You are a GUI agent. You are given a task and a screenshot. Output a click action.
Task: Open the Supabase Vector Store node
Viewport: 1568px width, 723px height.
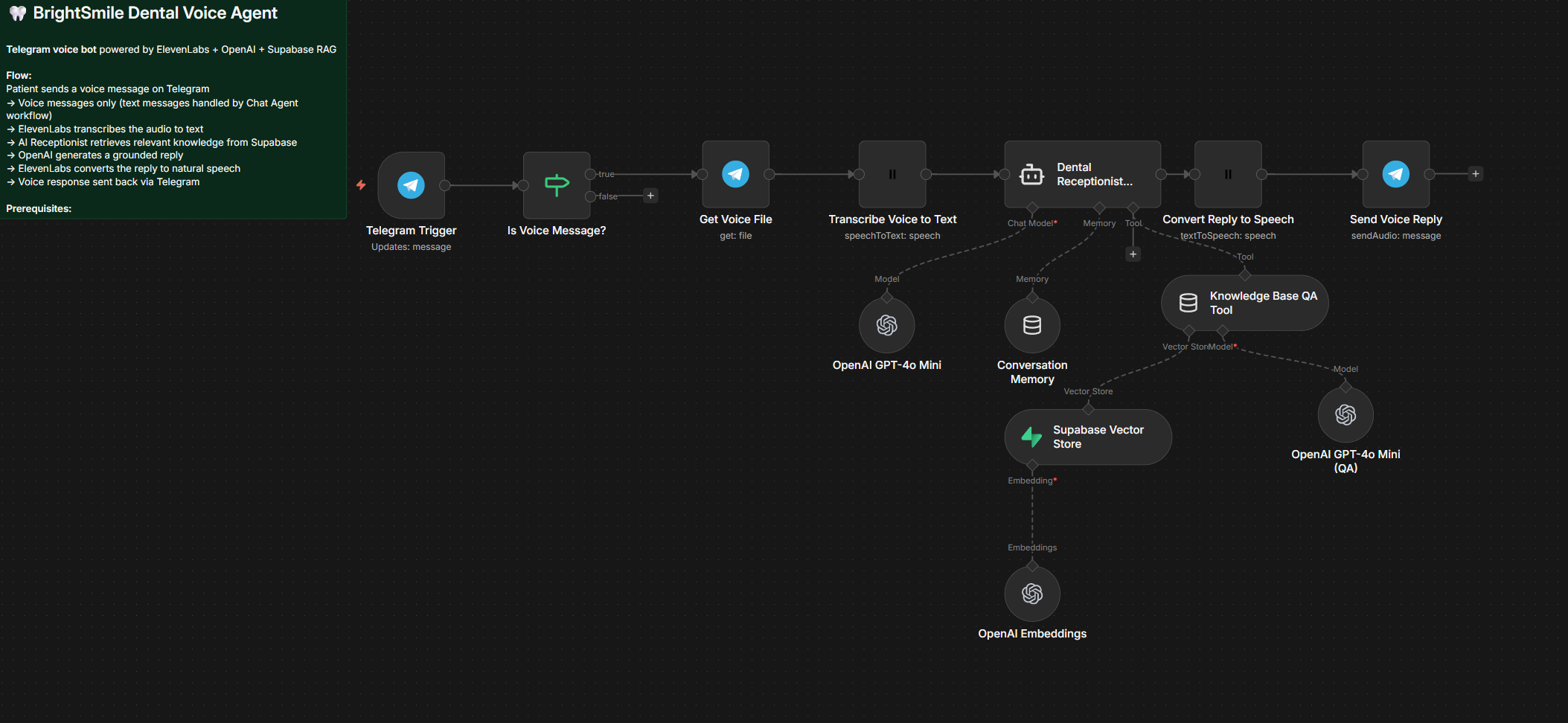tap(1088, 437)
